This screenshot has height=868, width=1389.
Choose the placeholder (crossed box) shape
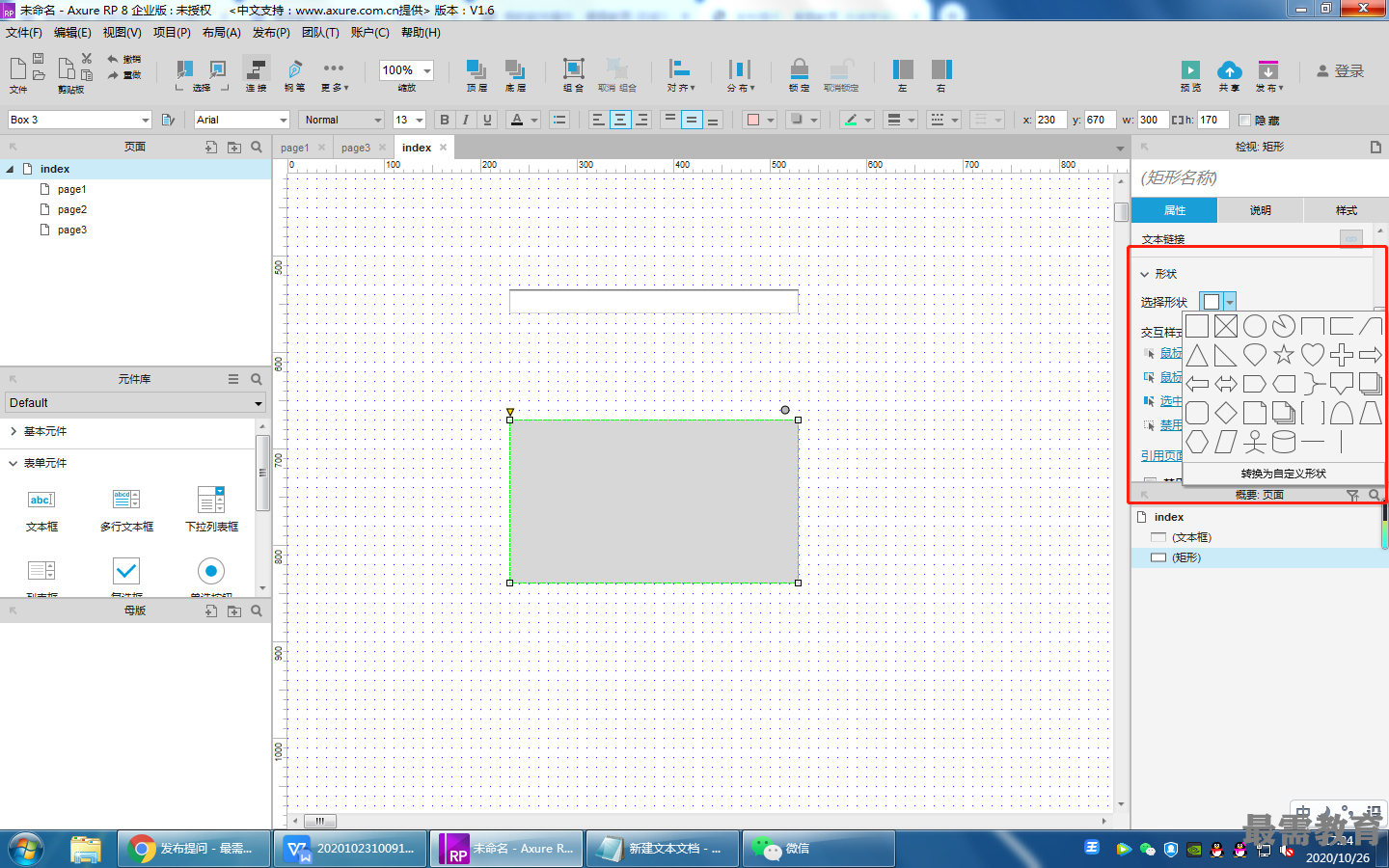[1226, 326]
